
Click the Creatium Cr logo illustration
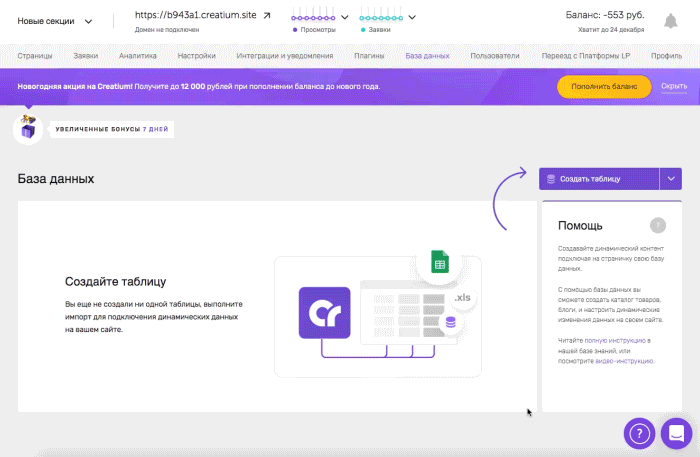[325, 312]
